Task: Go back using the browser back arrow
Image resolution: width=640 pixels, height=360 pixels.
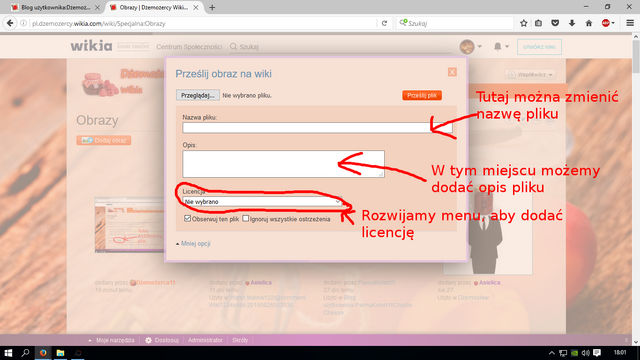Action: (10, 23)
